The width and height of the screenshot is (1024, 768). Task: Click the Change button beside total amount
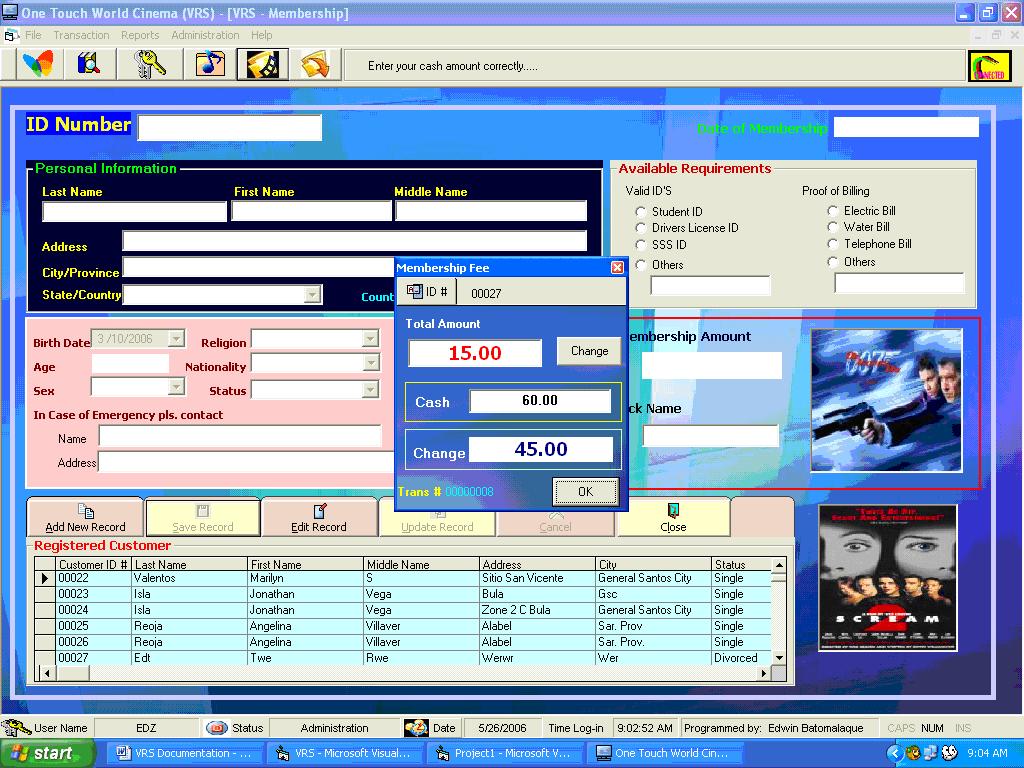coord(589,351)
